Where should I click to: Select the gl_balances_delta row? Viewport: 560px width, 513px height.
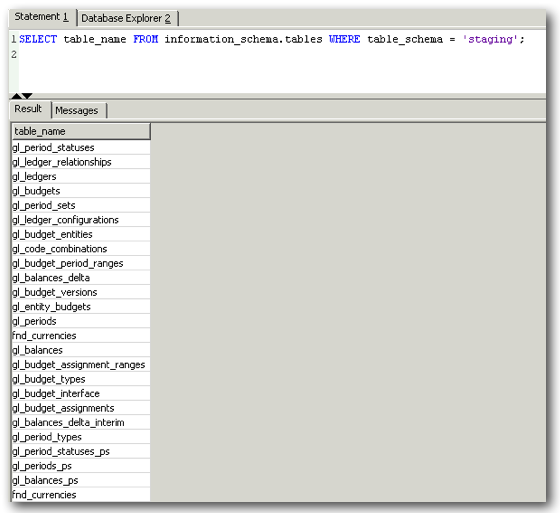[81, 278]
